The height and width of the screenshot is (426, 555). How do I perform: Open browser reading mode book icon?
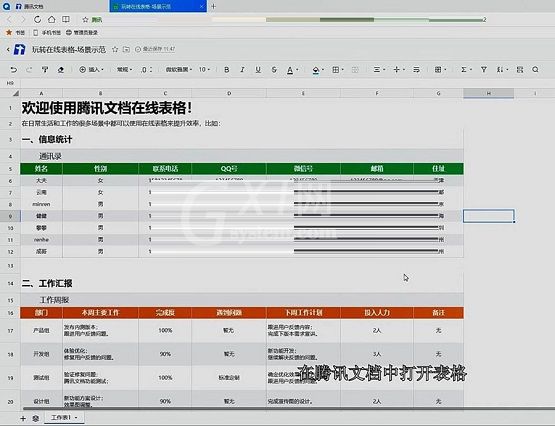[x=66, y=19]
